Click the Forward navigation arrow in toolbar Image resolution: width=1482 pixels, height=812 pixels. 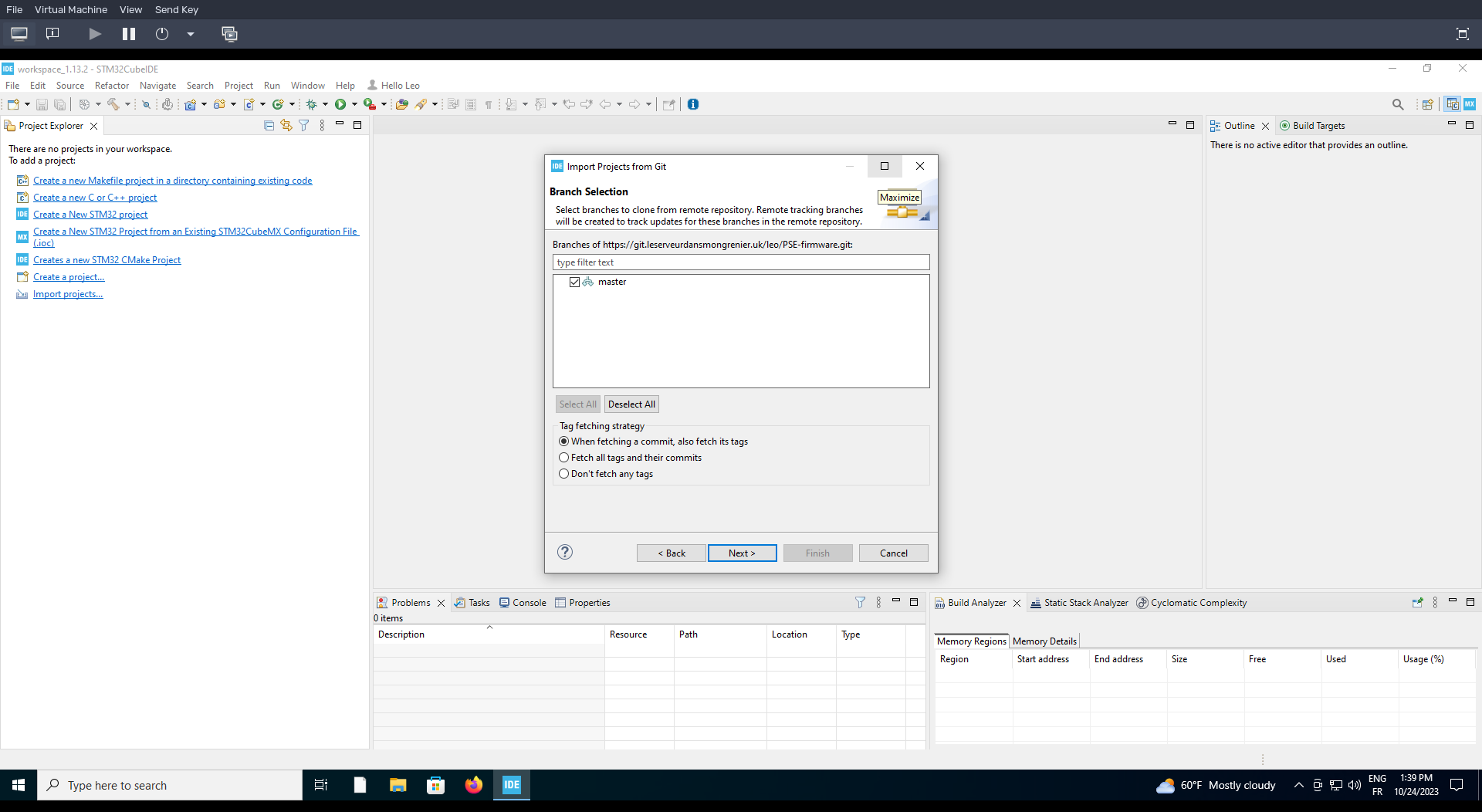(x=634, y=104)
